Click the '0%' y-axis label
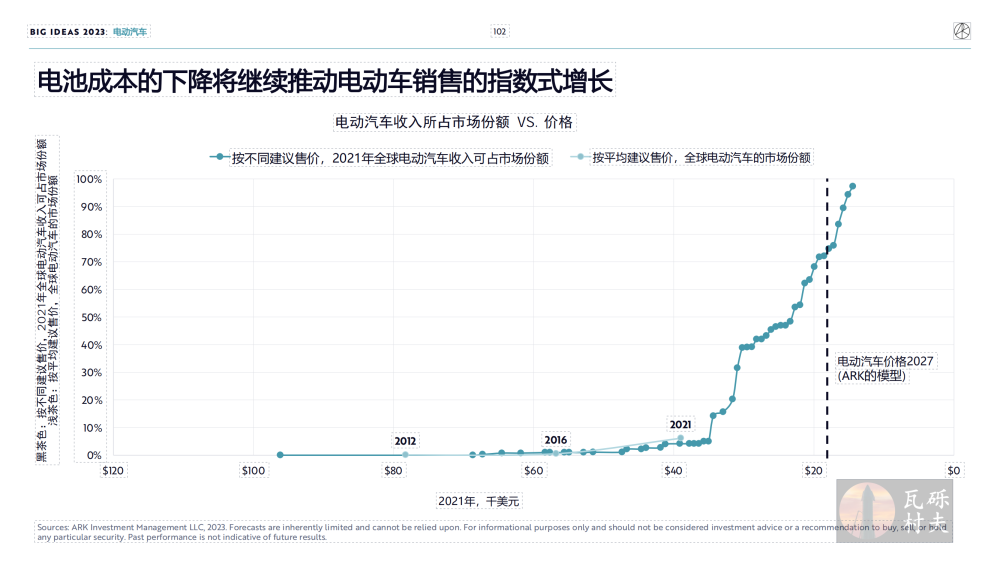Image resolution: width=1000 pixels, height=562 pixels. coord(94,455)
